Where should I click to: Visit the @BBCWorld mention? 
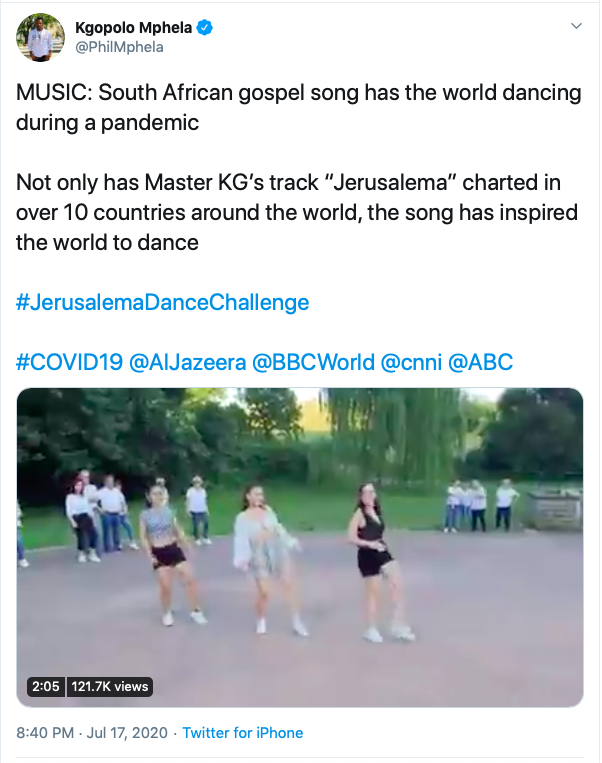[x=313, y=362]
